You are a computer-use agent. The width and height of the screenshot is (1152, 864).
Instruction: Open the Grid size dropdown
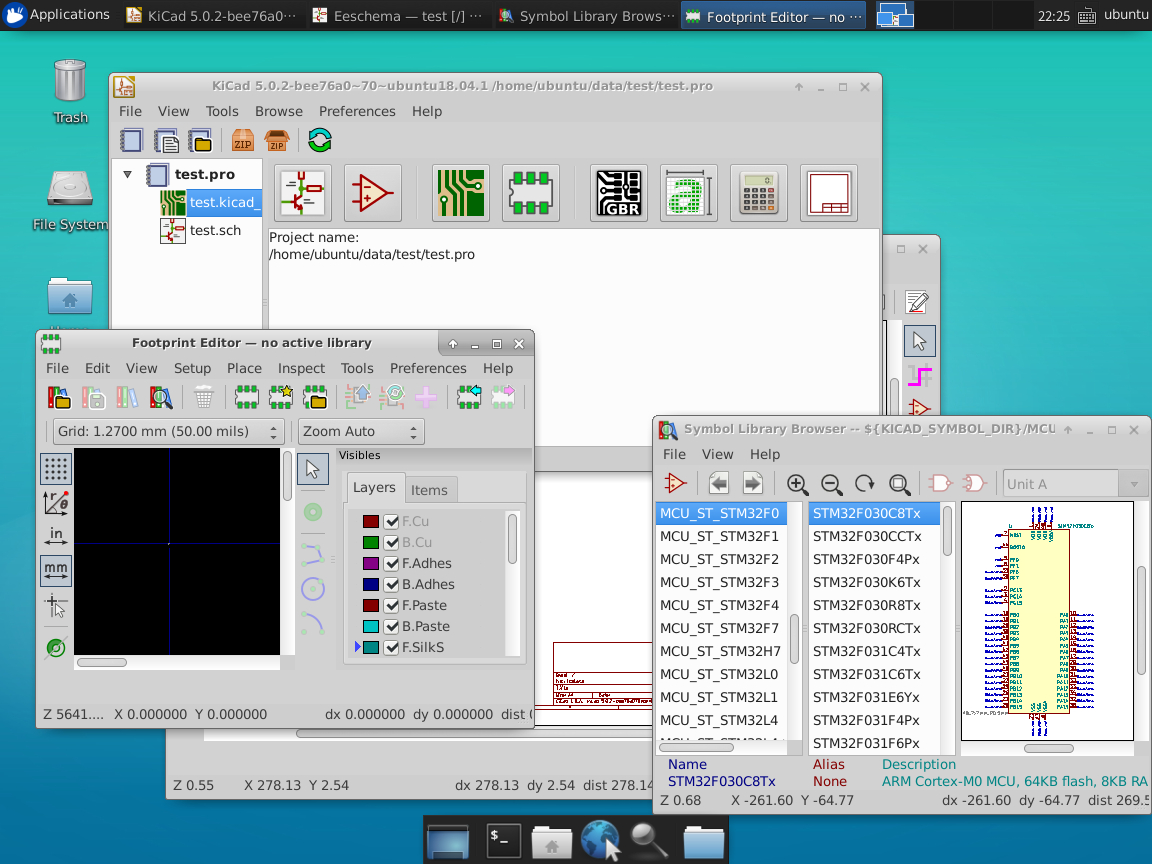click(x=168, y=431)
